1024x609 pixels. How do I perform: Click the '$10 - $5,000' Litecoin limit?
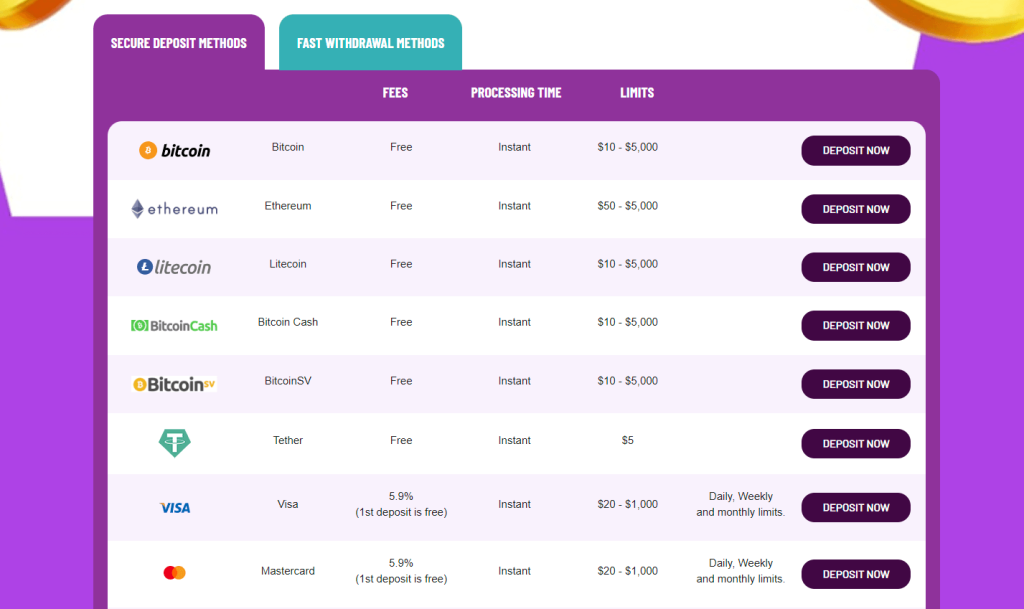[628, 264]
